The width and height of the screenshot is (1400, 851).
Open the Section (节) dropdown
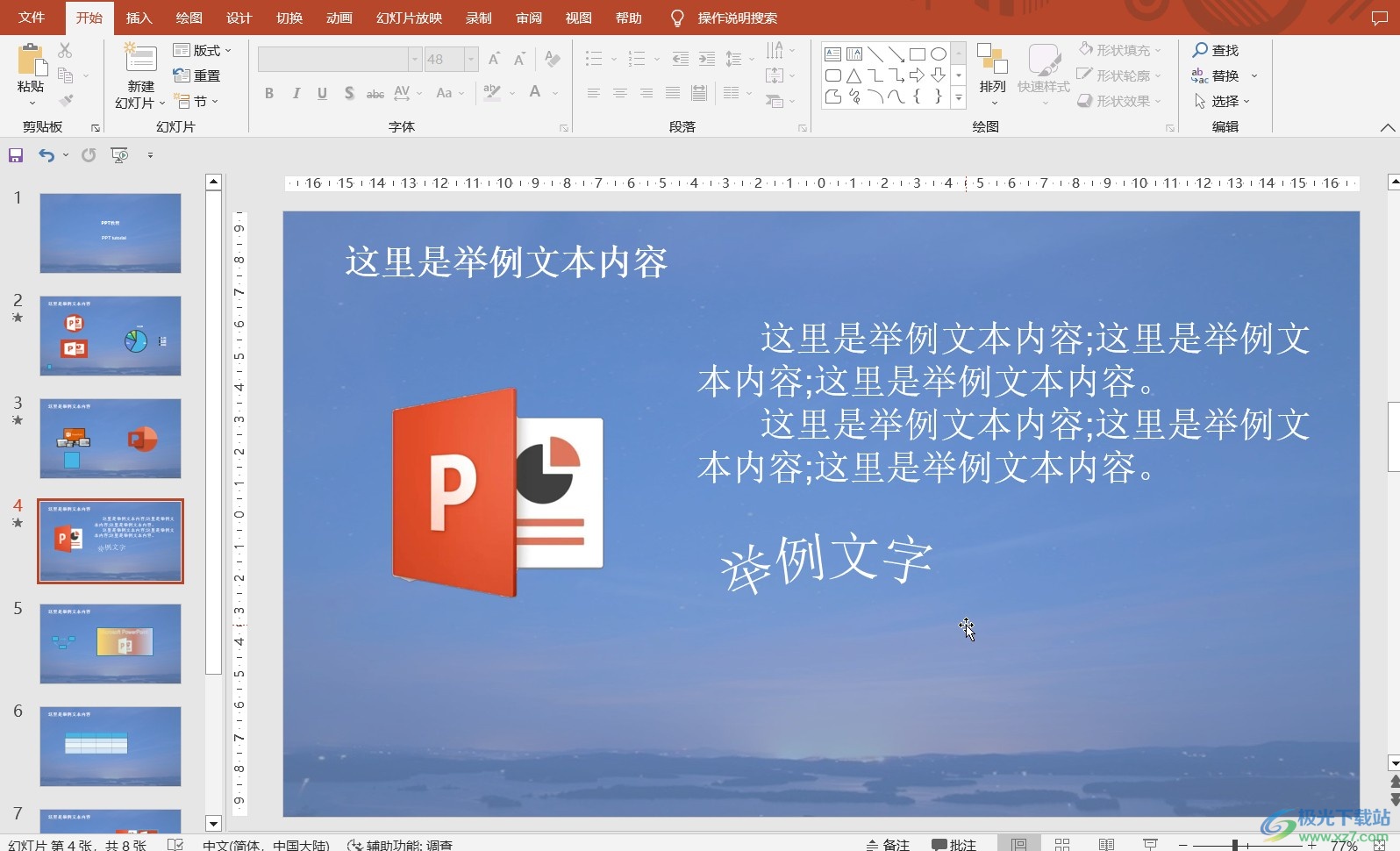(x=196, y=101)
